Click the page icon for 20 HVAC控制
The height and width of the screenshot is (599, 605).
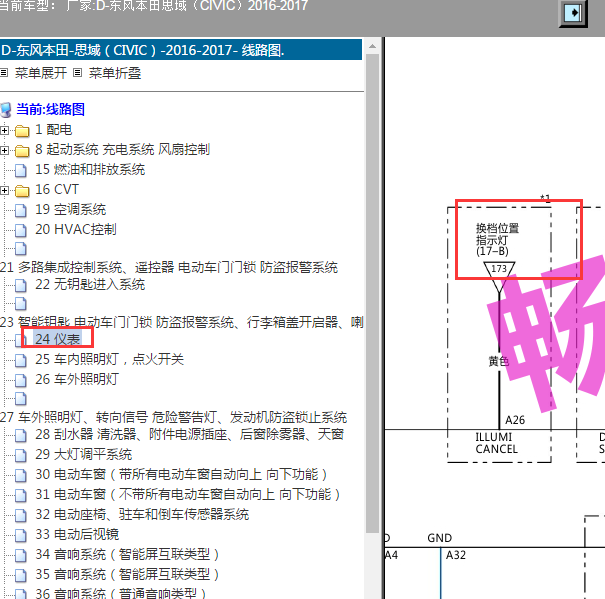[21, 230]
